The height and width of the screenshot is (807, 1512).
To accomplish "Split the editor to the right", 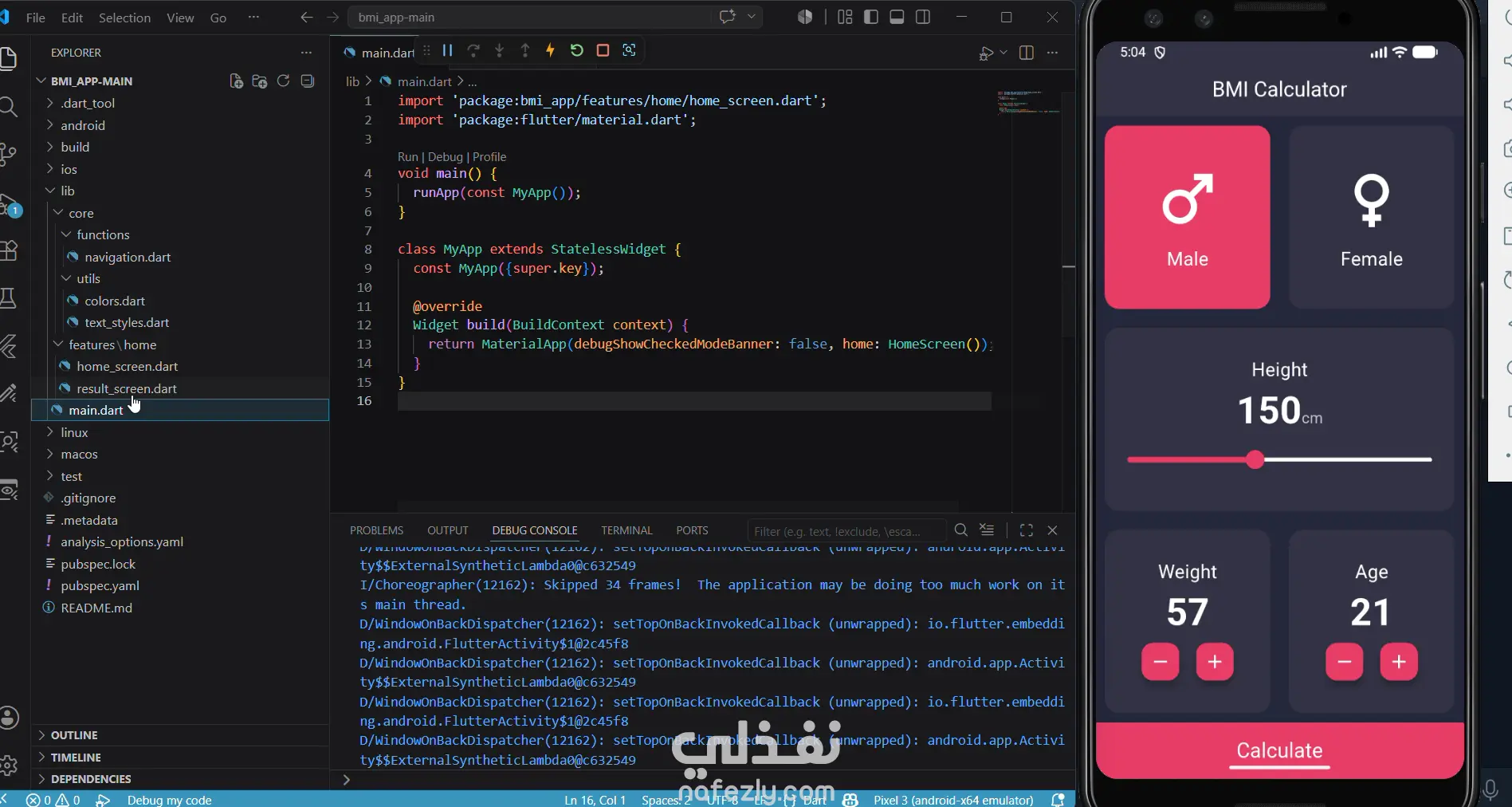I will point(1027,53).
